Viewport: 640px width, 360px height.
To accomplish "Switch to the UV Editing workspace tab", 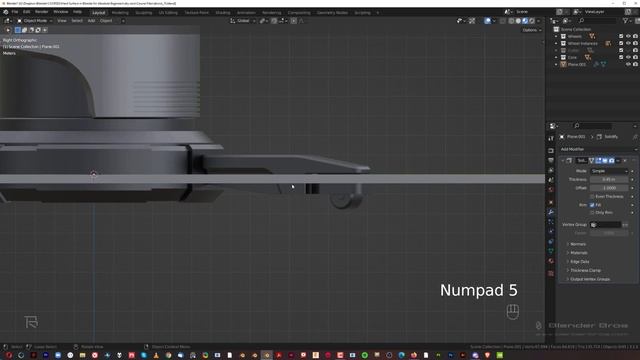I will pyautogui.click(x=168, y=13).
